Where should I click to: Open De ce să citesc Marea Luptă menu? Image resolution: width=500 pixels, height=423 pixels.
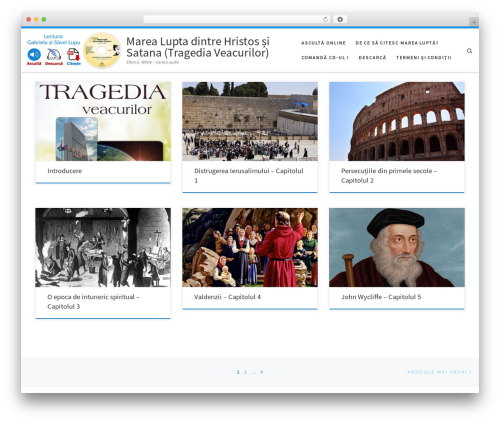coord(397,43)
